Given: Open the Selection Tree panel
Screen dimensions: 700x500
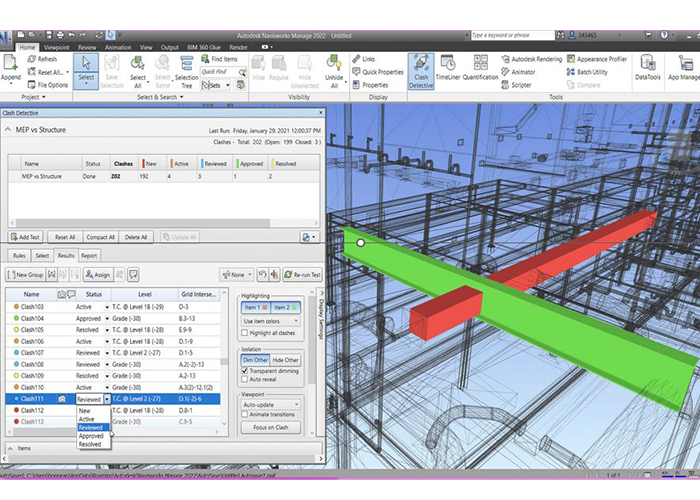Looking at the screenshot, I should [187, 71].
